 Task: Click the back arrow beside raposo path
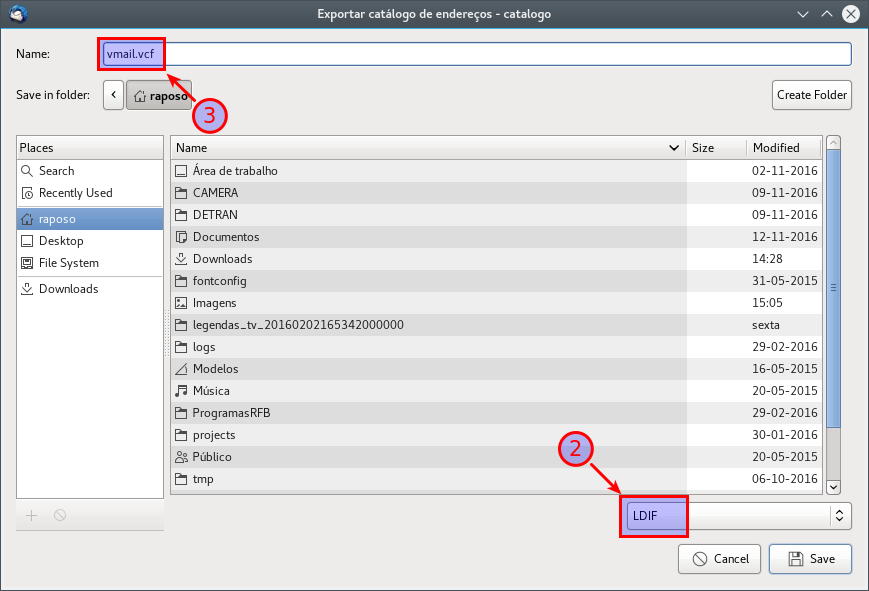pos(113,95)
